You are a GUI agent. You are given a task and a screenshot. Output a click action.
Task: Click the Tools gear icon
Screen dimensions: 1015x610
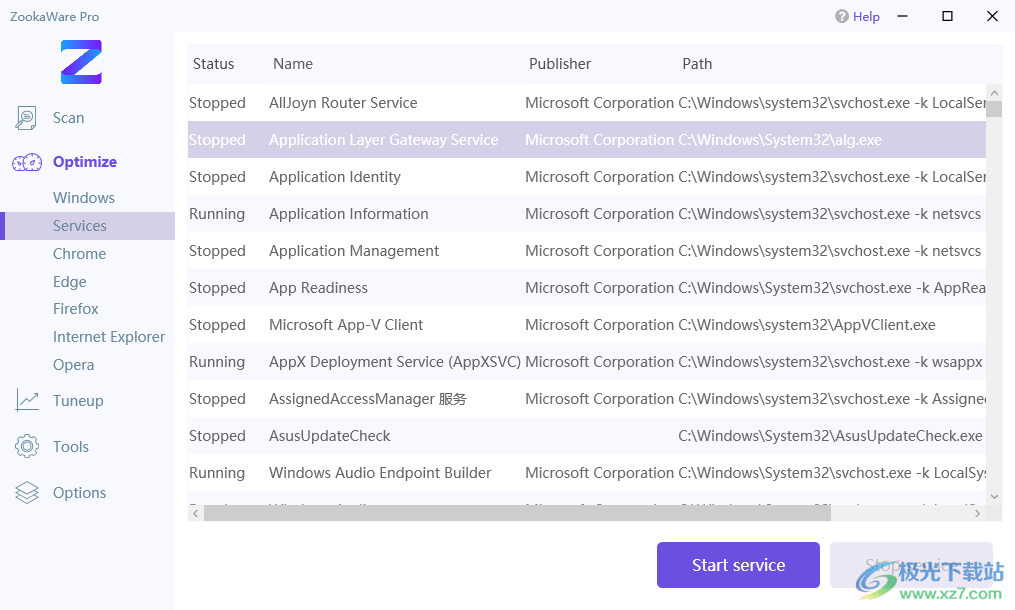pos(27,447)
